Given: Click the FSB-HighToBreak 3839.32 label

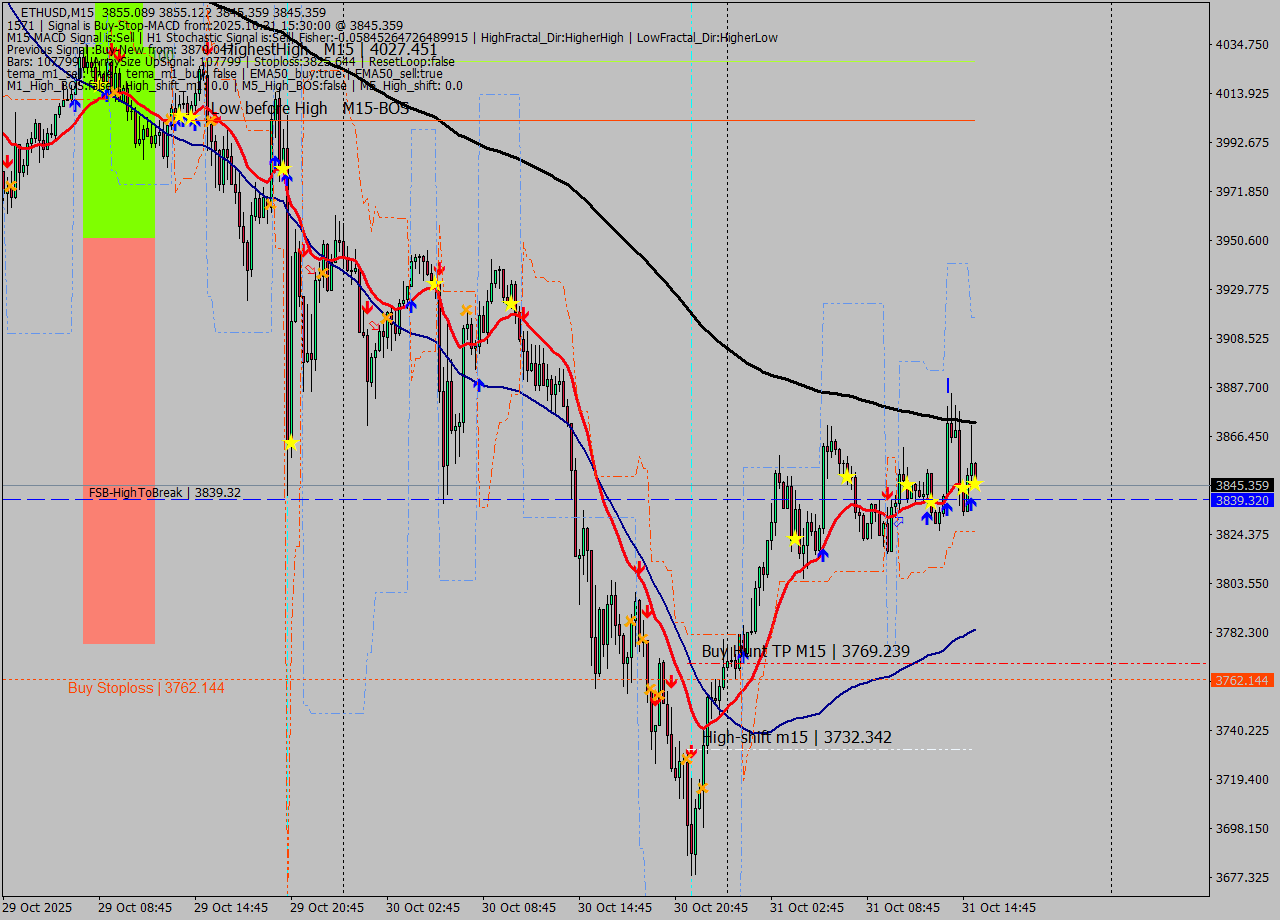Looking at the screenshot, I should coord(164,493).
